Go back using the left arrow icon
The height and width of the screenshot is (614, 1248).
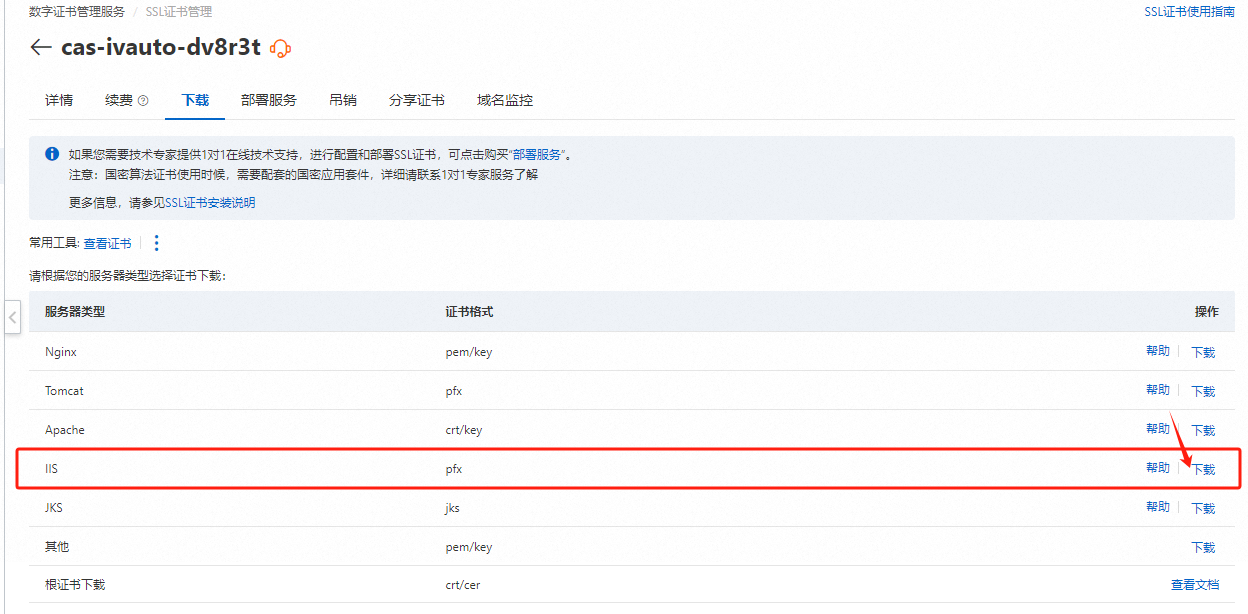pos(41,47)
